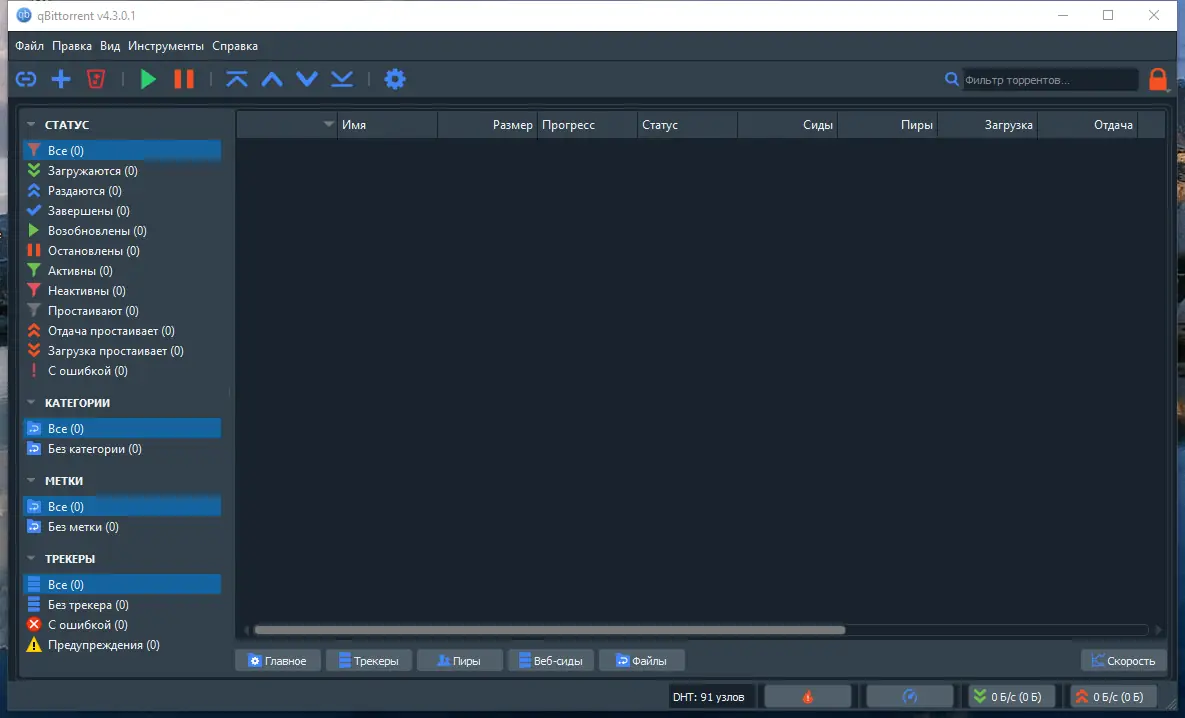Sort by the Сиды column header
This screenshot has width=1185, height=718.
coord(787,125)
